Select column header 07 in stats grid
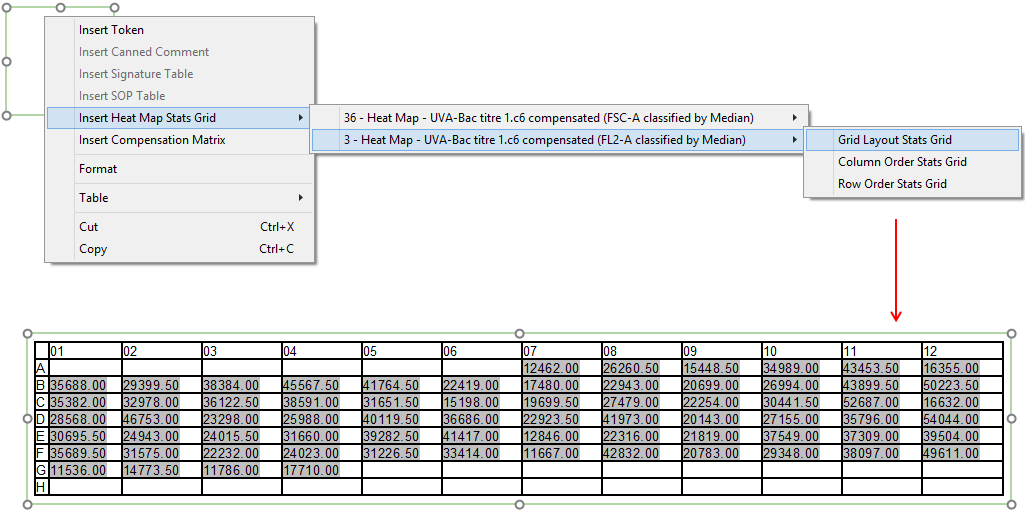This screenshot has height=517, width=1025. [560, 351]
